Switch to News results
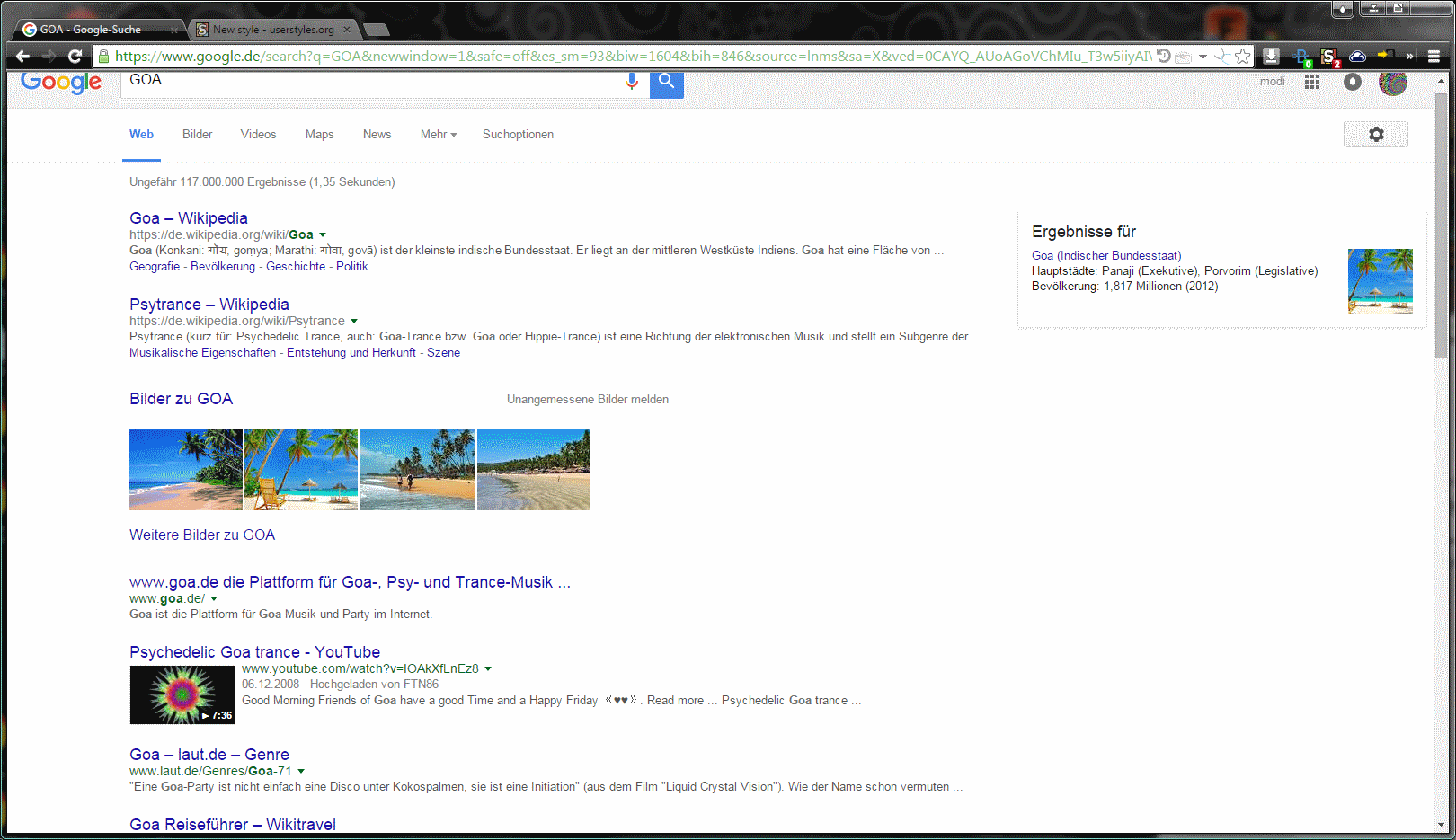Image resolution: width=1456 pixels, height=840 pixels. (377, 135)
